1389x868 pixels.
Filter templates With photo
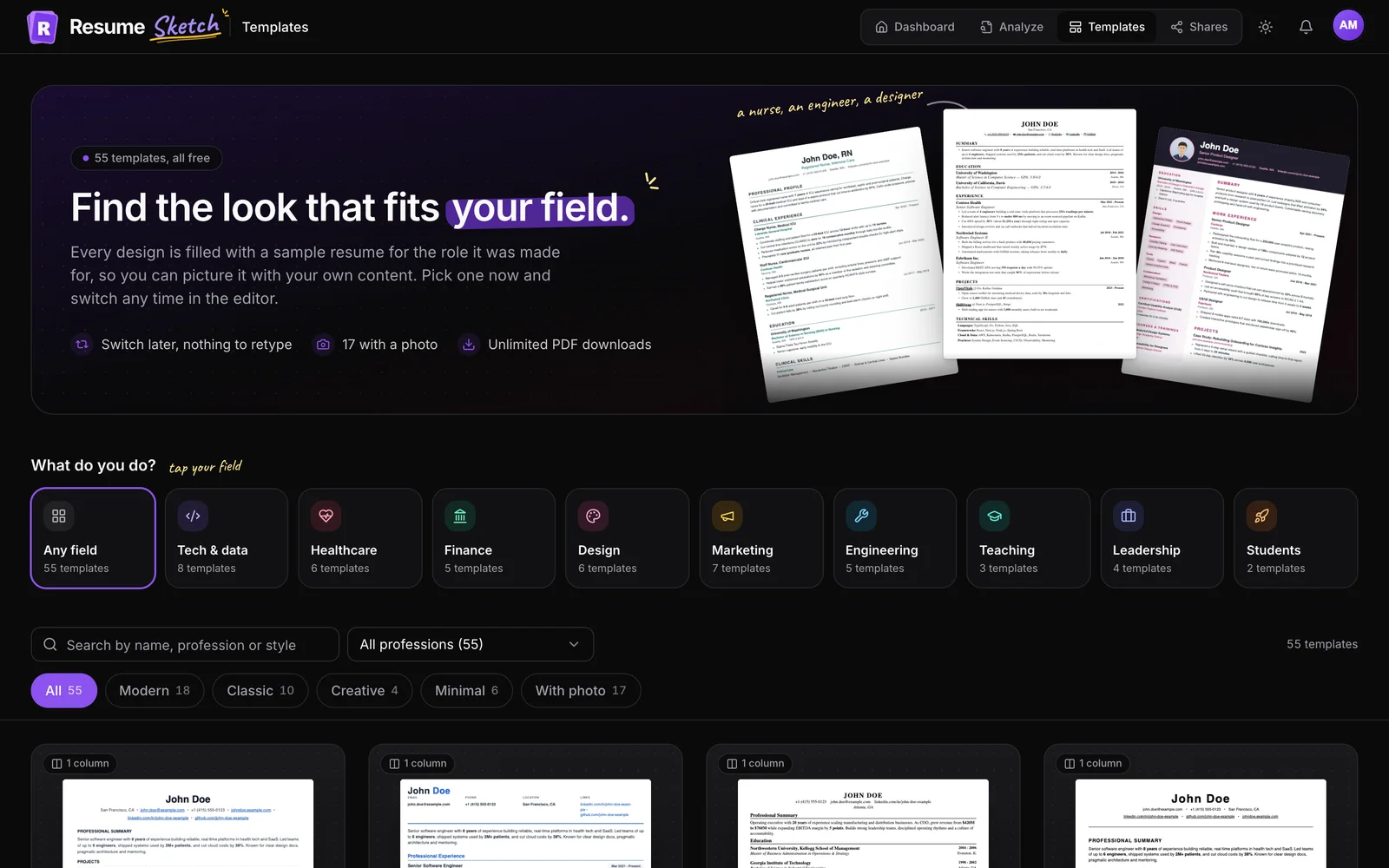coord(581,691)
